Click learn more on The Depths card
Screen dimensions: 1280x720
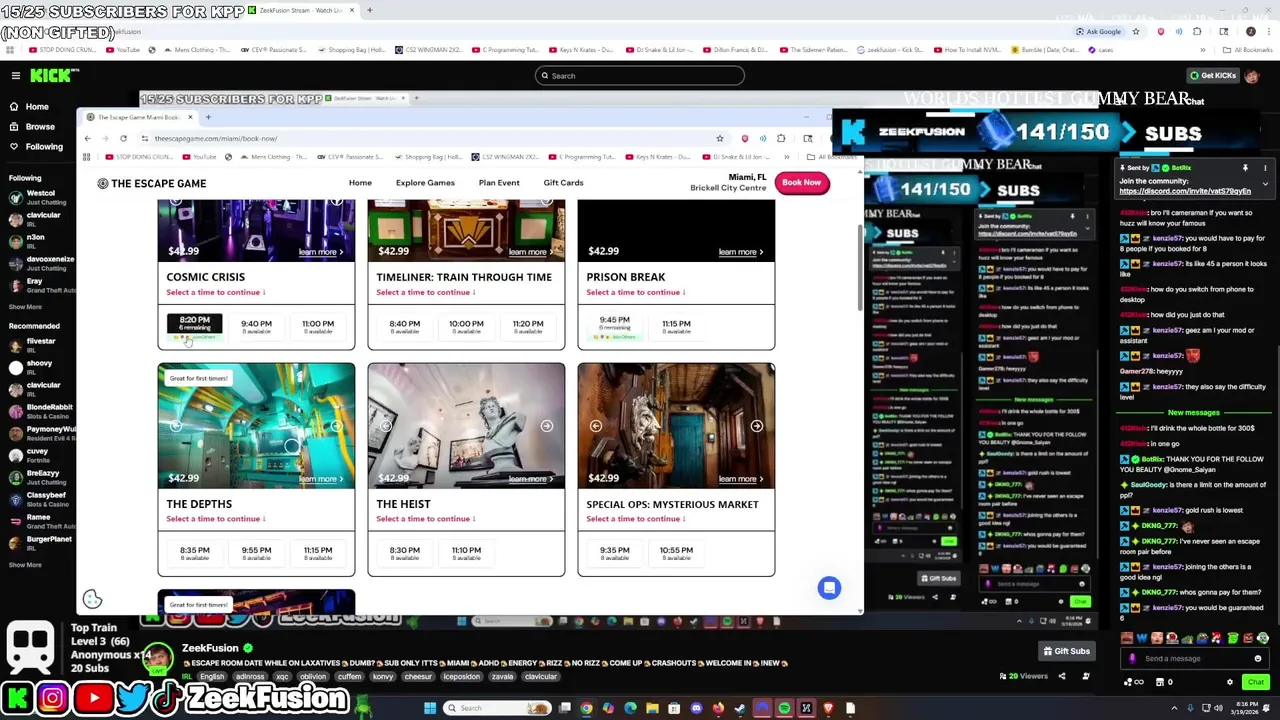[320, 479]
